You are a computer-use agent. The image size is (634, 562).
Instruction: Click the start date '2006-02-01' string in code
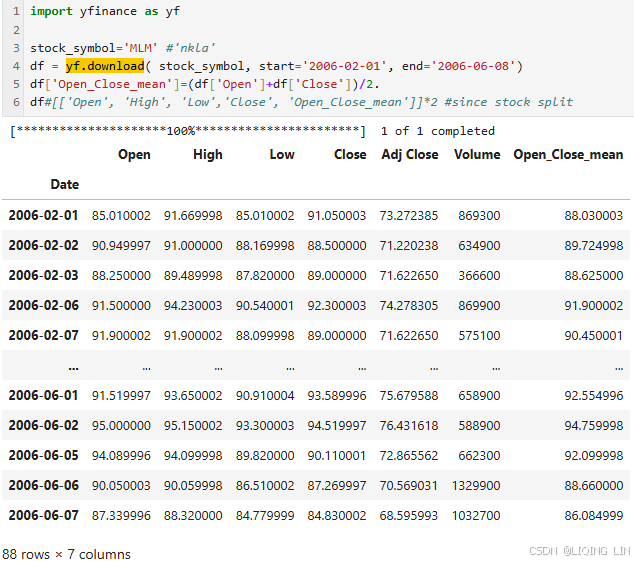click(345, 66)
